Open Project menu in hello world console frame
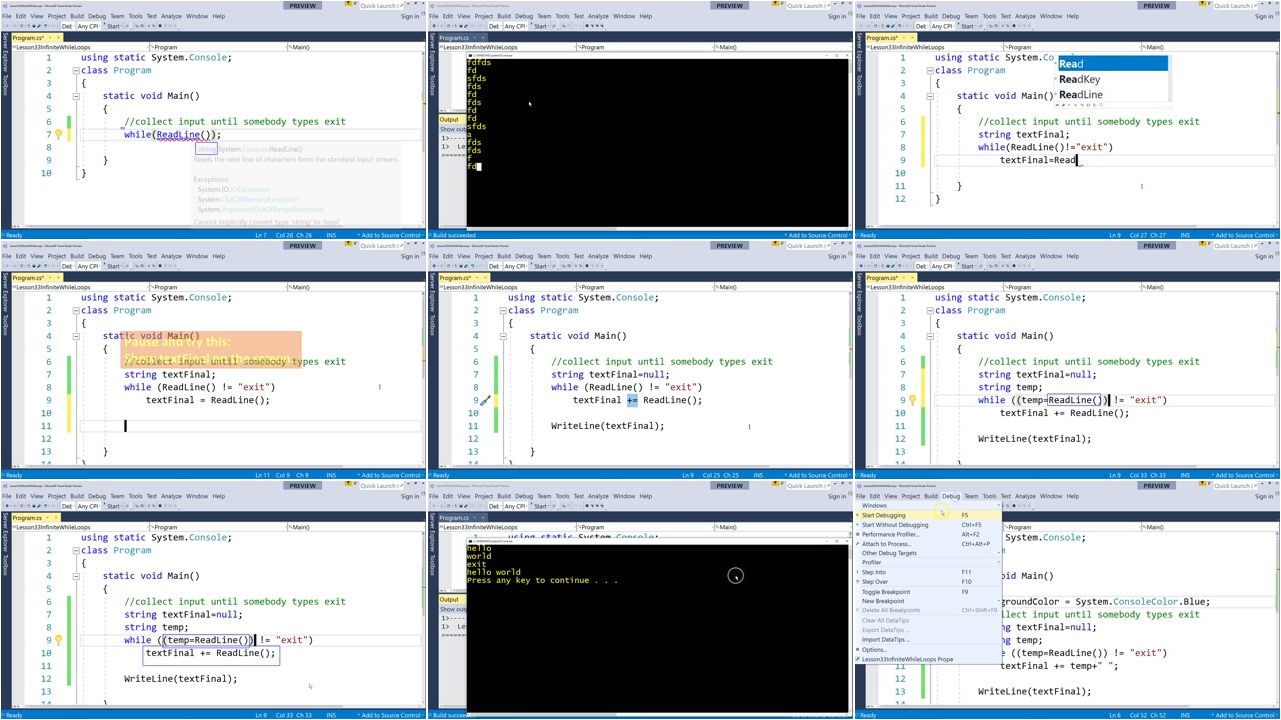 click(x=484, y=496)
